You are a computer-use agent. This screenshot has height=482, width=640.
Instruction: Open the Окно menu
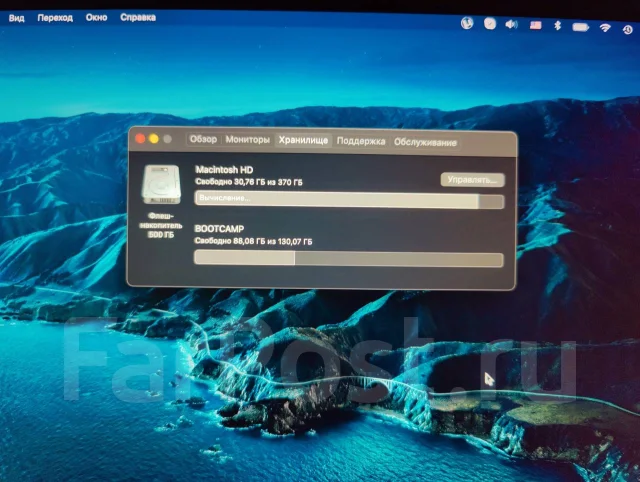click(x=96, y=17)
